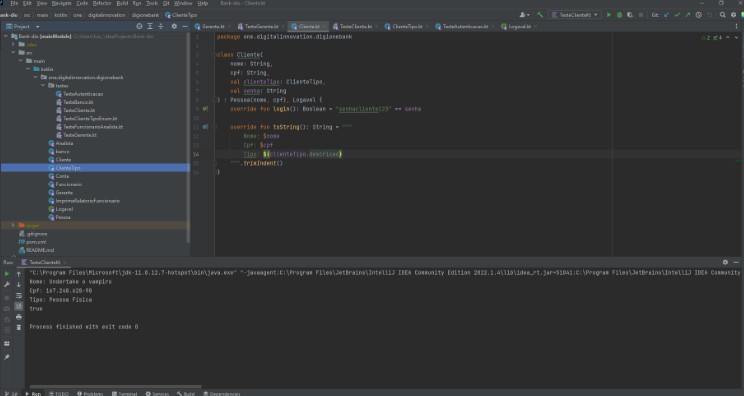The image size is (744, 396).
Task: Collapse all in Project panel header
Action: pyautogui.click(x=161, y=27)
